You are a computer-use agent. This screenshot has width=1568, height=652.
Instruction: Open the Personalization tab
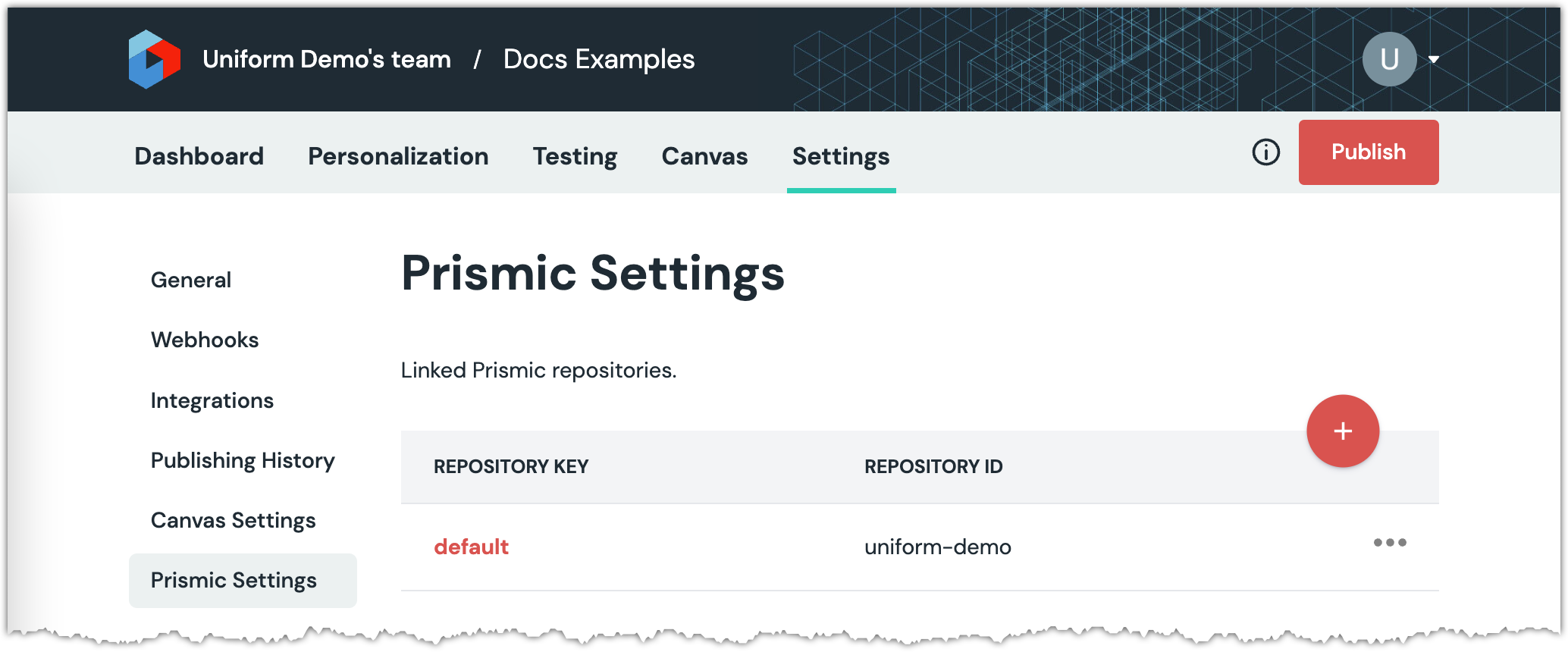[x=398, y=156]
